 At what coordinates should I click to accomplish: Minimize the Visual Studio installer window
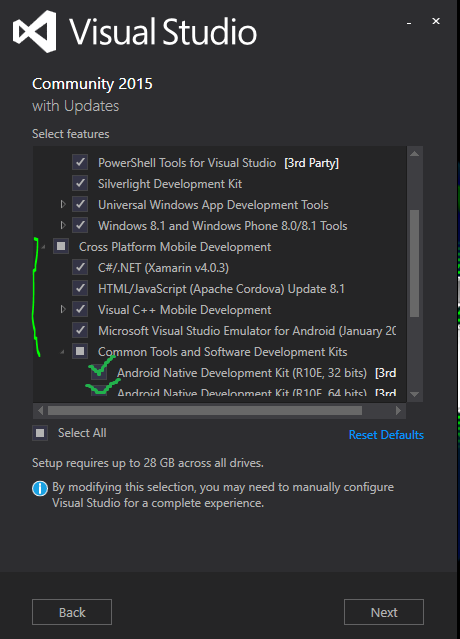tap(409, 22)
